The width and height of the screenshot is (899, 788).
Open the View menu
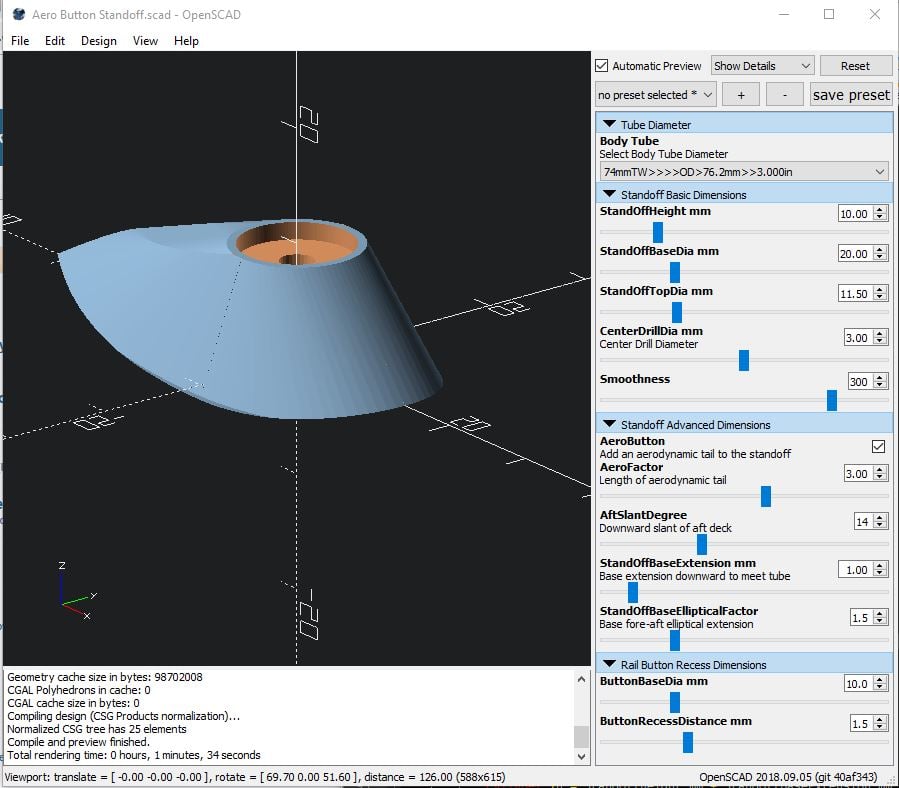point(145,41)
